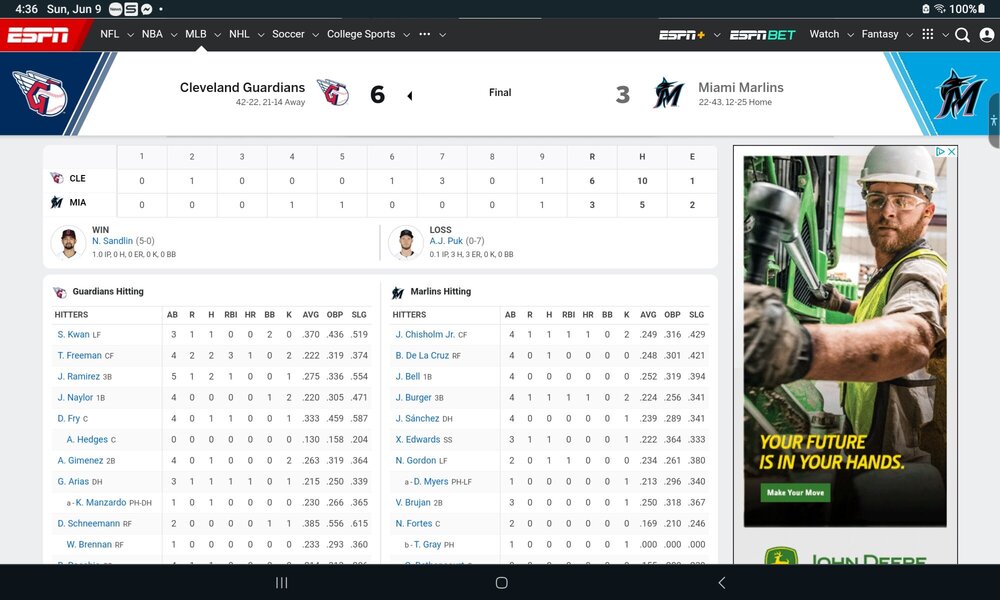Image resolution: width=1000 pixels, height=600 pixels.
Task: Open K. Manzardo's player link
Action: (x=101, y=502)
